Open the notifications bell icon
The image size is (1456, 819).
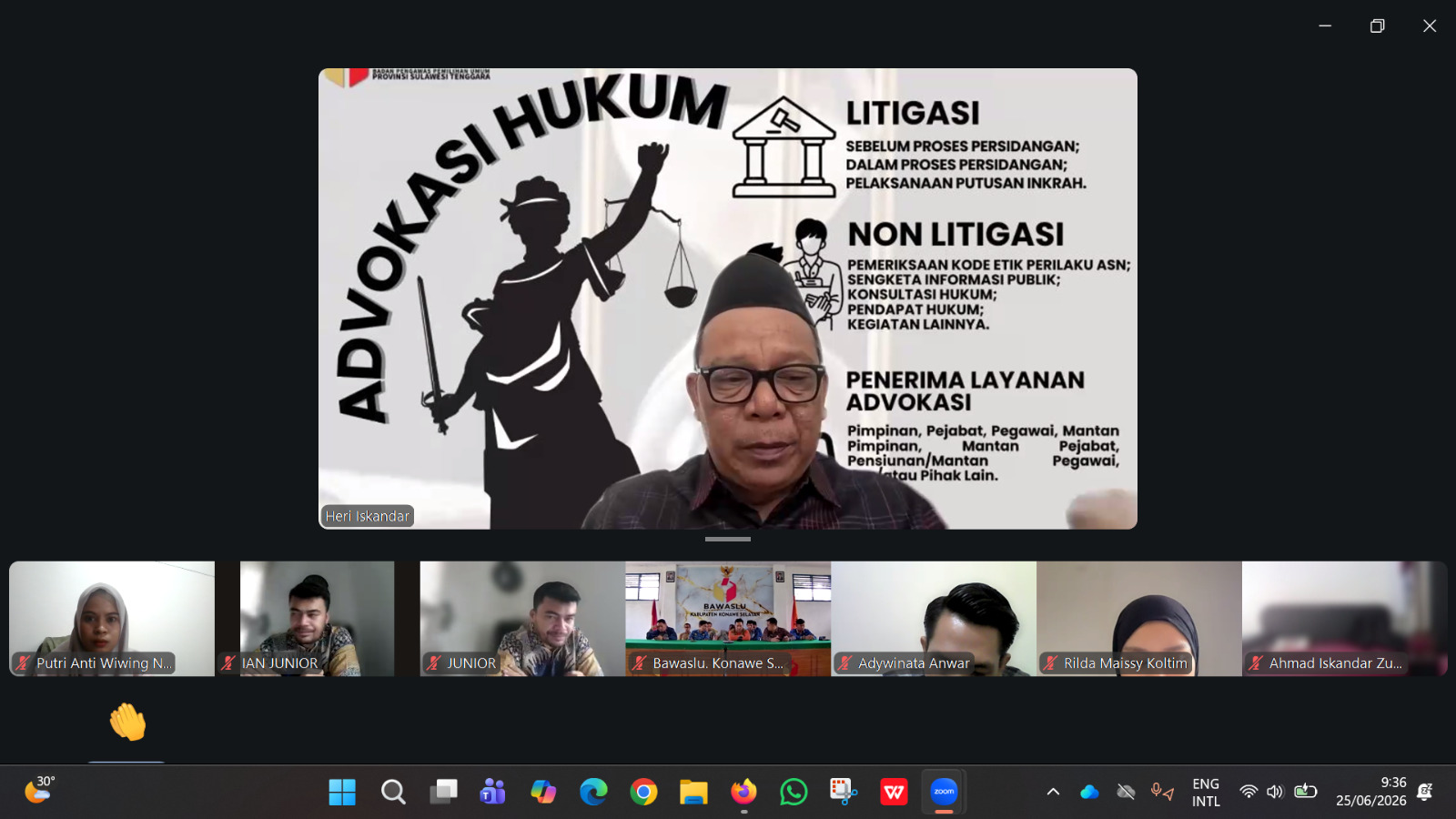[1425, 792]
